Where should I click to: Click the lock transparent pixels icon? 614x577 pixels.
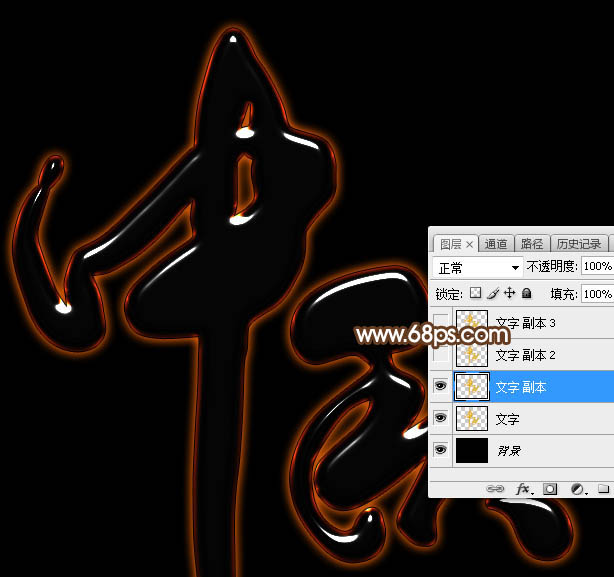[475, 293]
